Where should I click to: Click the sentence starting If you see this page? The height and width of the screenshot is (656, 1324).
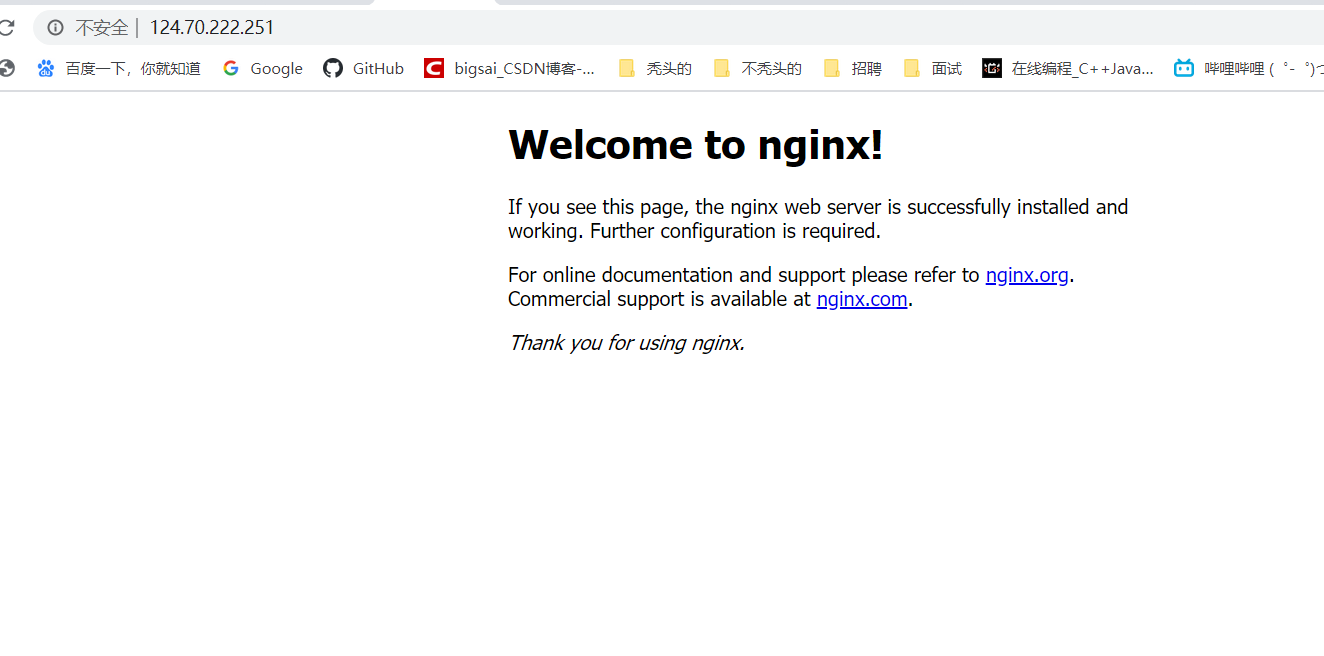coord(818,219)
